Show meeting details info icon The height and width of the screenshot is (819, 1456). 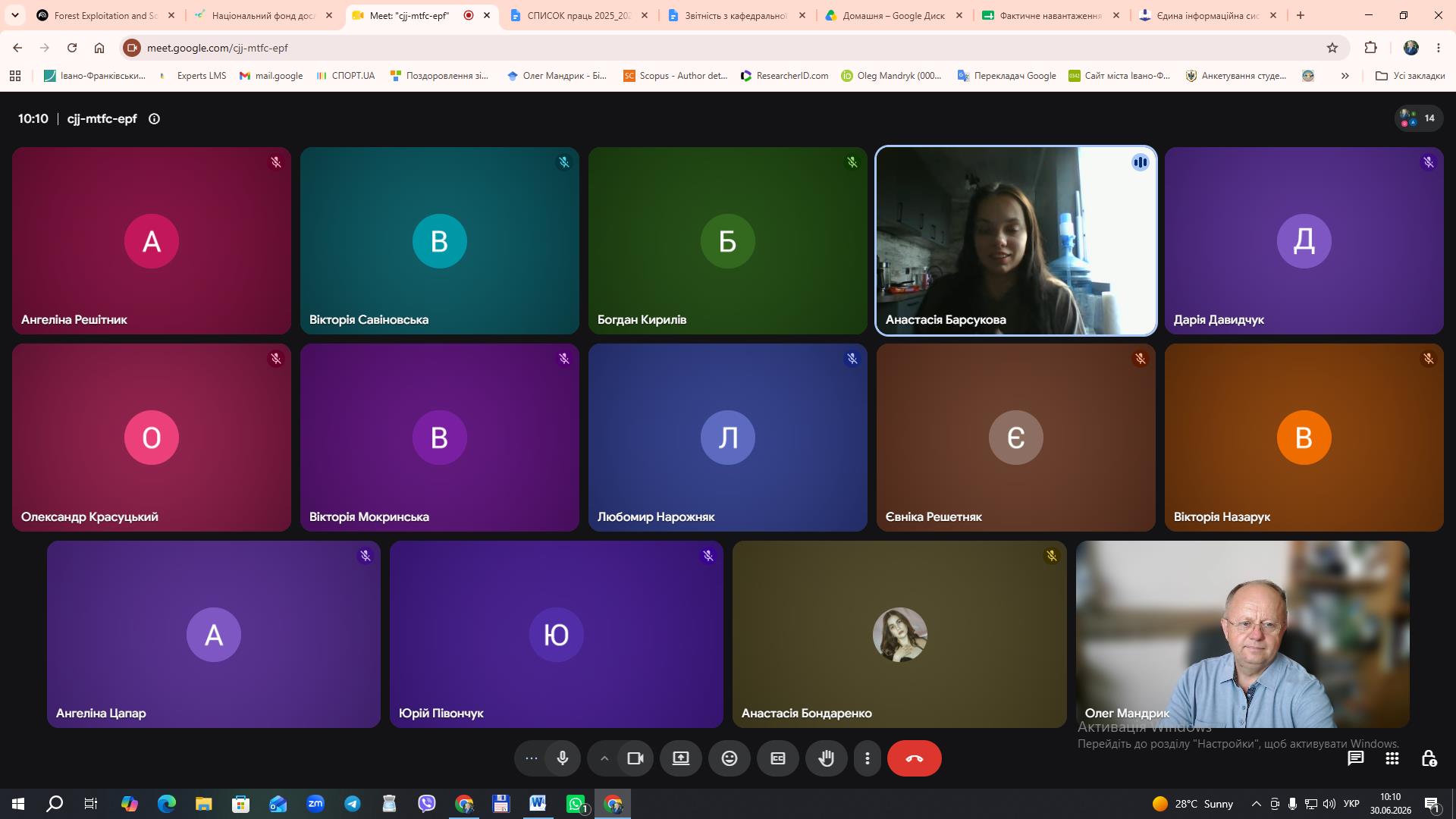(x=154, y=119)
